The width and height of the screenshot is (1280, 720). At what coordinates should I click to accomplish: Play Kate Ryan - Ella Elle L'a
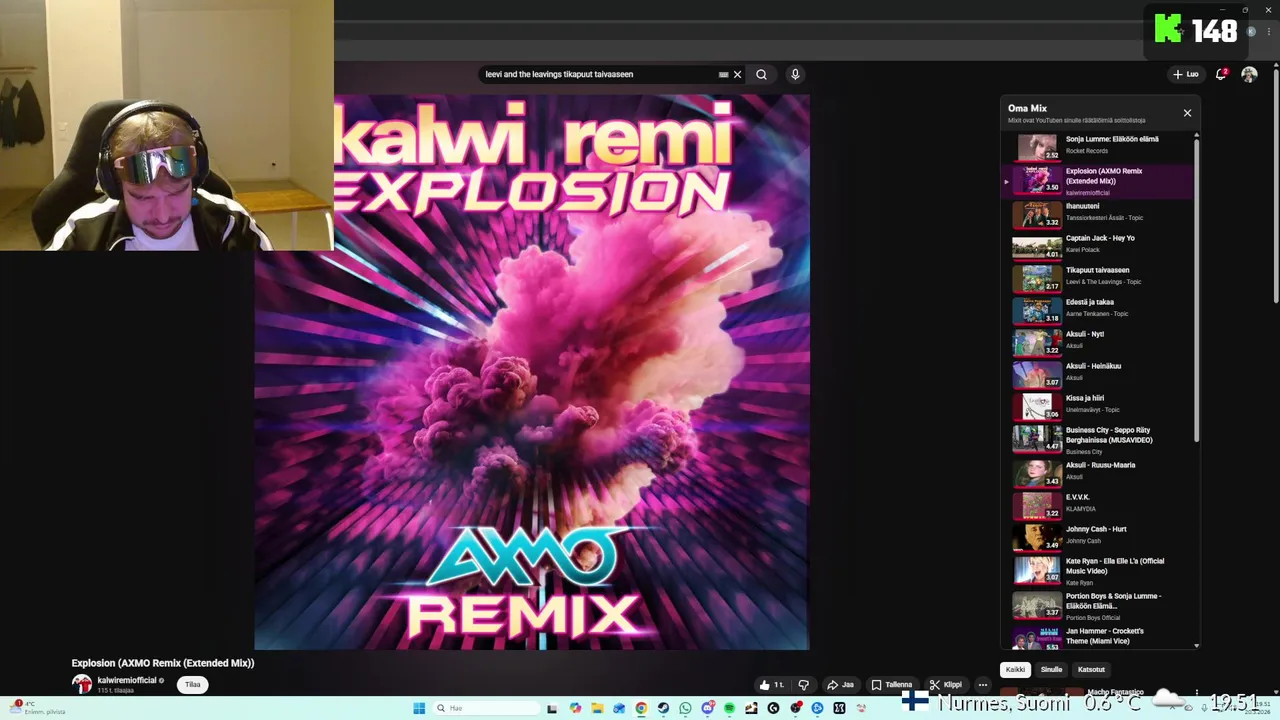tap(1097, 571)
